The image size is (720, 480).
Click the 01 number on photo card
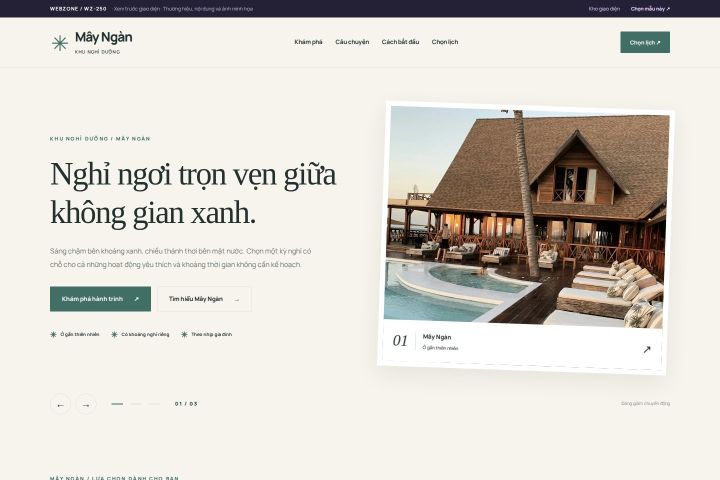pos(400,340)
